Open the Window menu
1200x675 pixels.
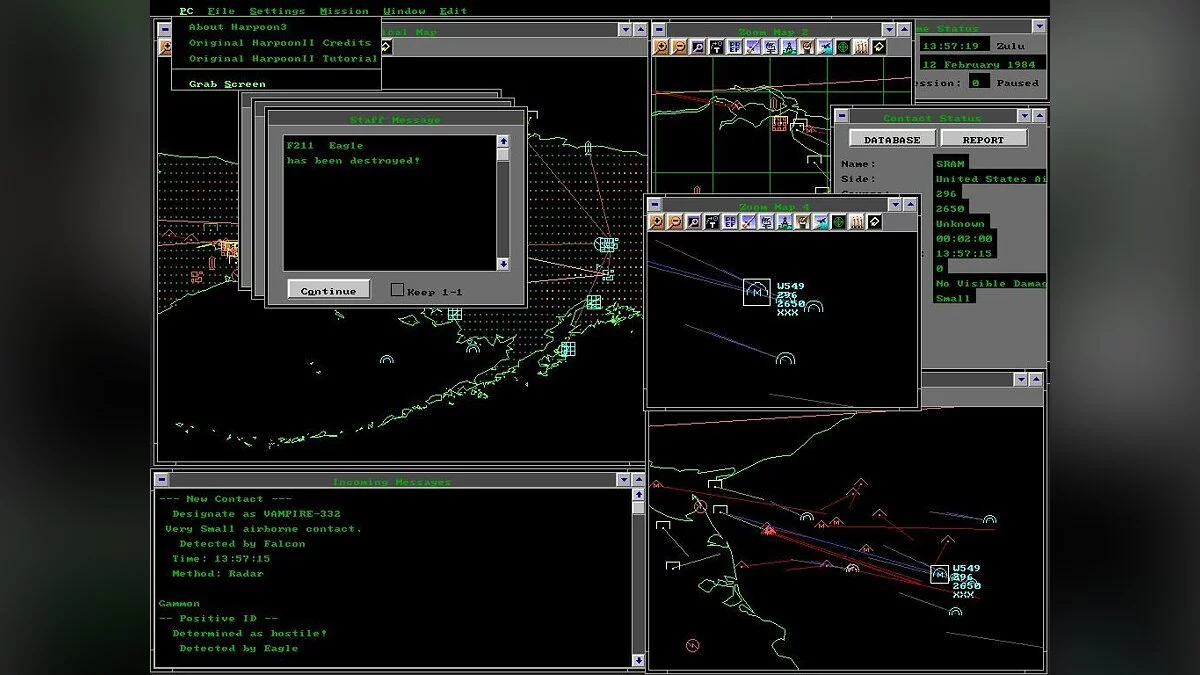click(x=404, y=11)
